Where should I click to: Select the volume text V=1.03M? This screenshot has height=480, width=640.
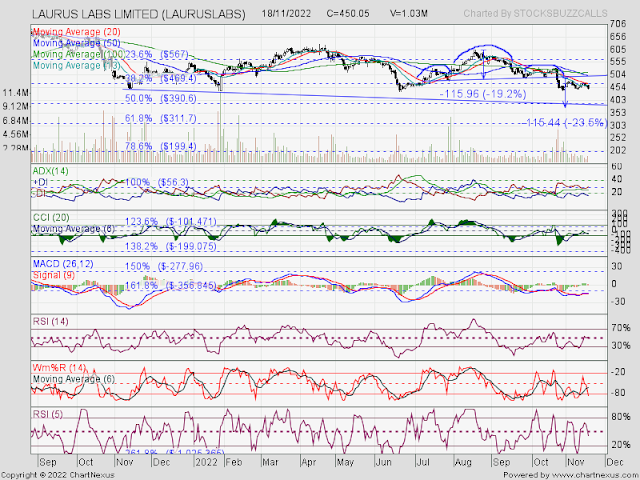pos(409,13)
